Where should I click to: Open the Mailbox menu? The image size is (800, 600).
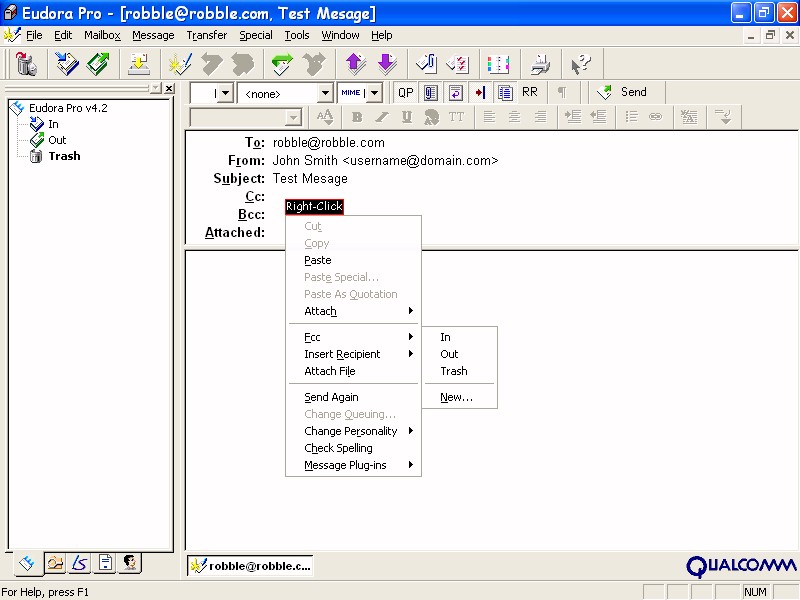(103, 35)
